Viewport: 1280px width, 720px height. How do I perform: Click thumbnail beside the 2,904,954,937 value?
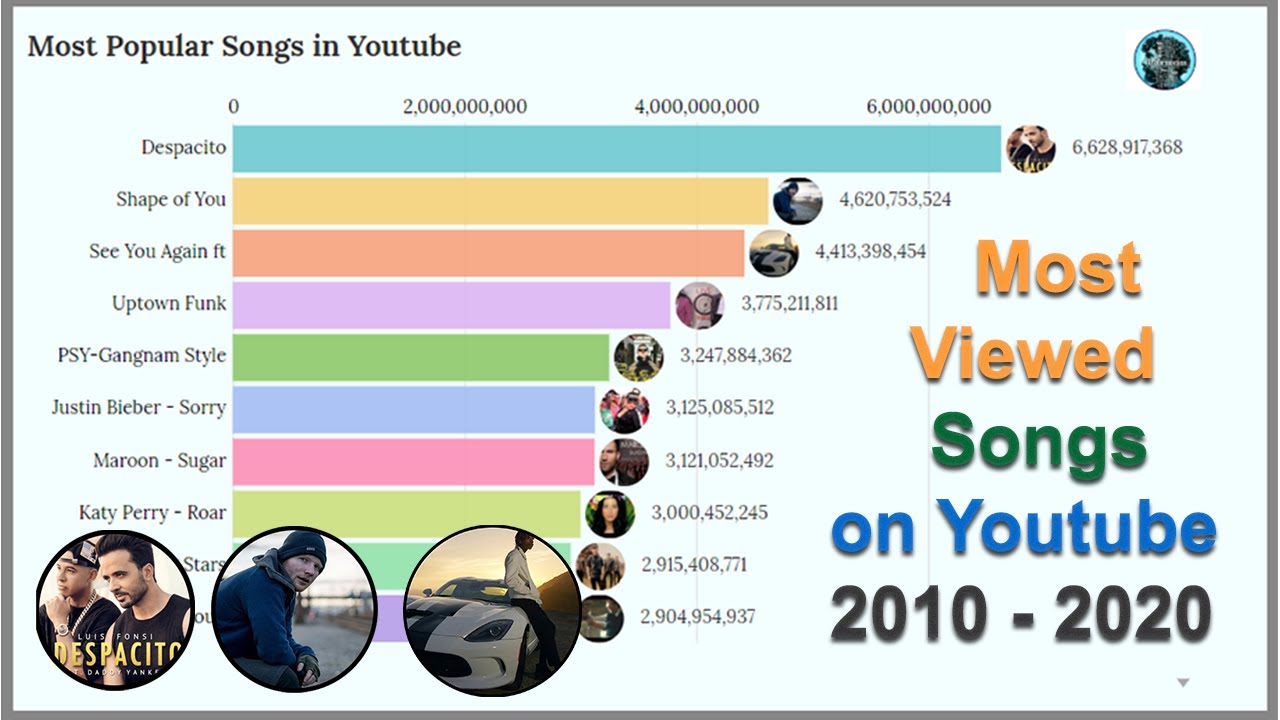601,618
